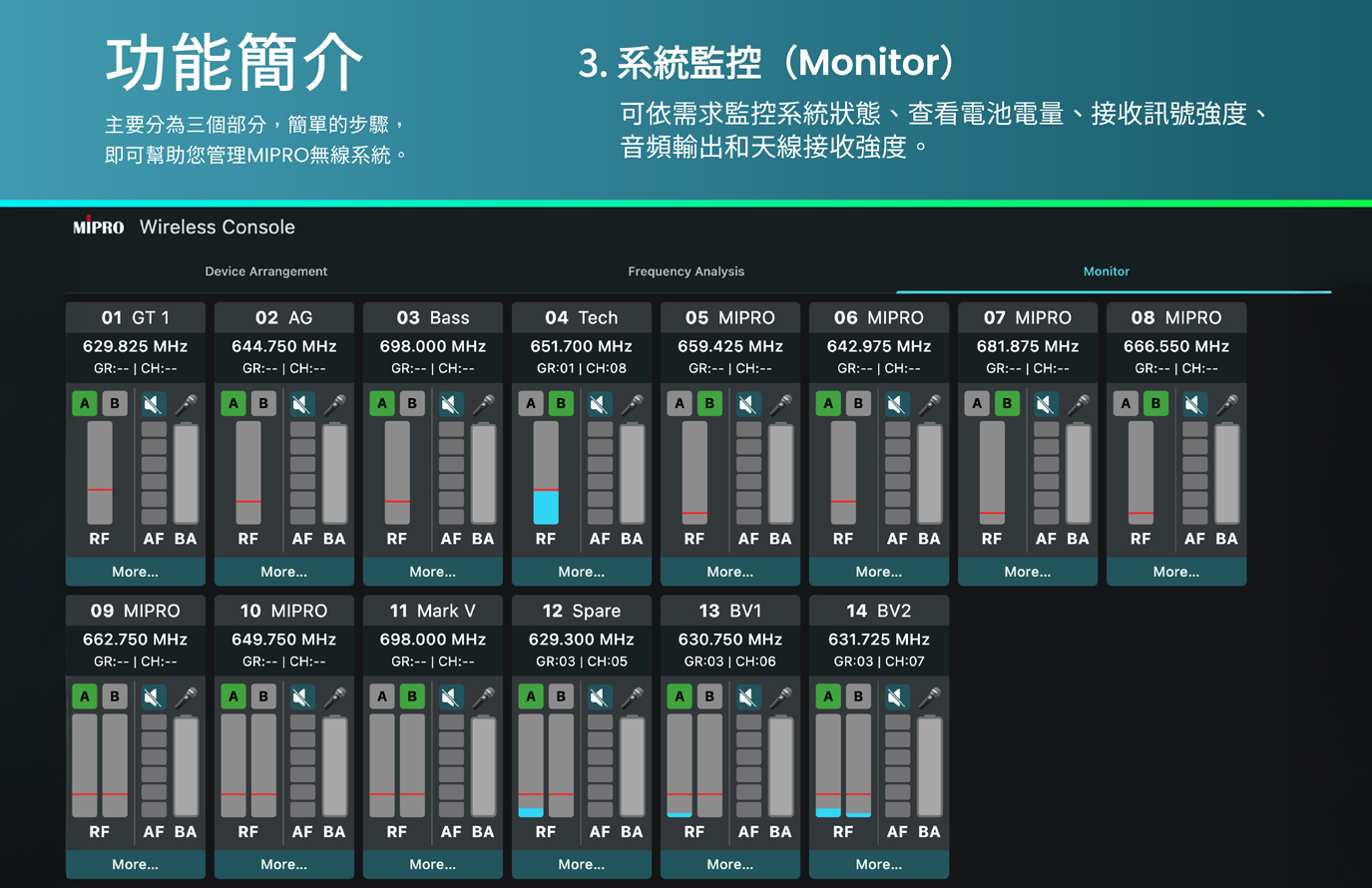Click the microphone icon on channel 02 AG
Image resolution: width=1372 pixels, height=888 pixels.
(x=334, y=404)
